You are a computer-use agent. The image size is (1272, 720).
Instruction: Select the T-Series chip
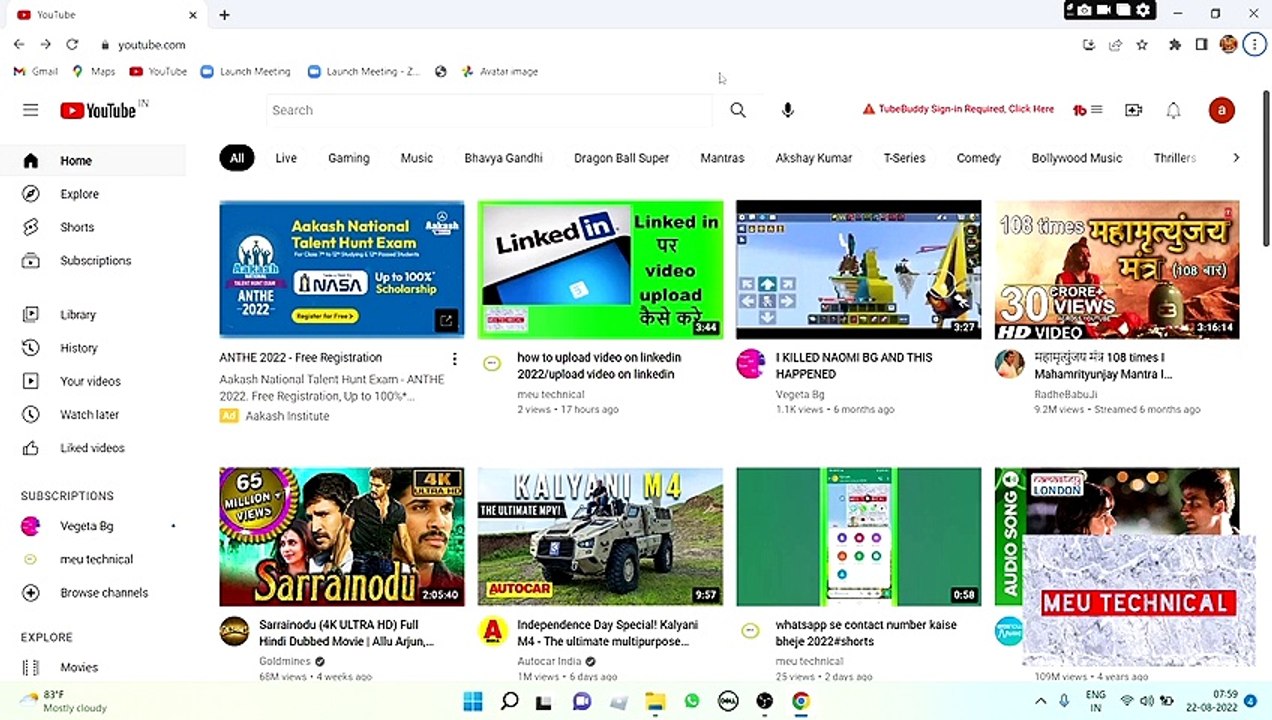[904, 158]
